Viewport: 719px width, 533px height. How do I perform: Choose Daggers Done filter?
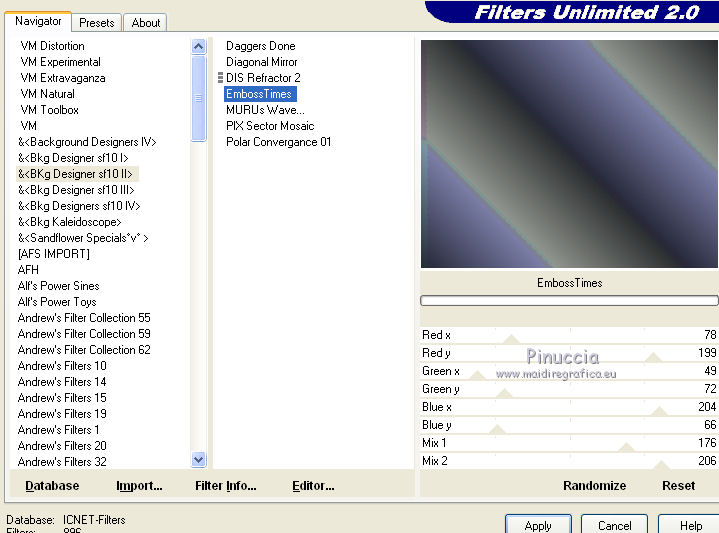pos(260,46)
